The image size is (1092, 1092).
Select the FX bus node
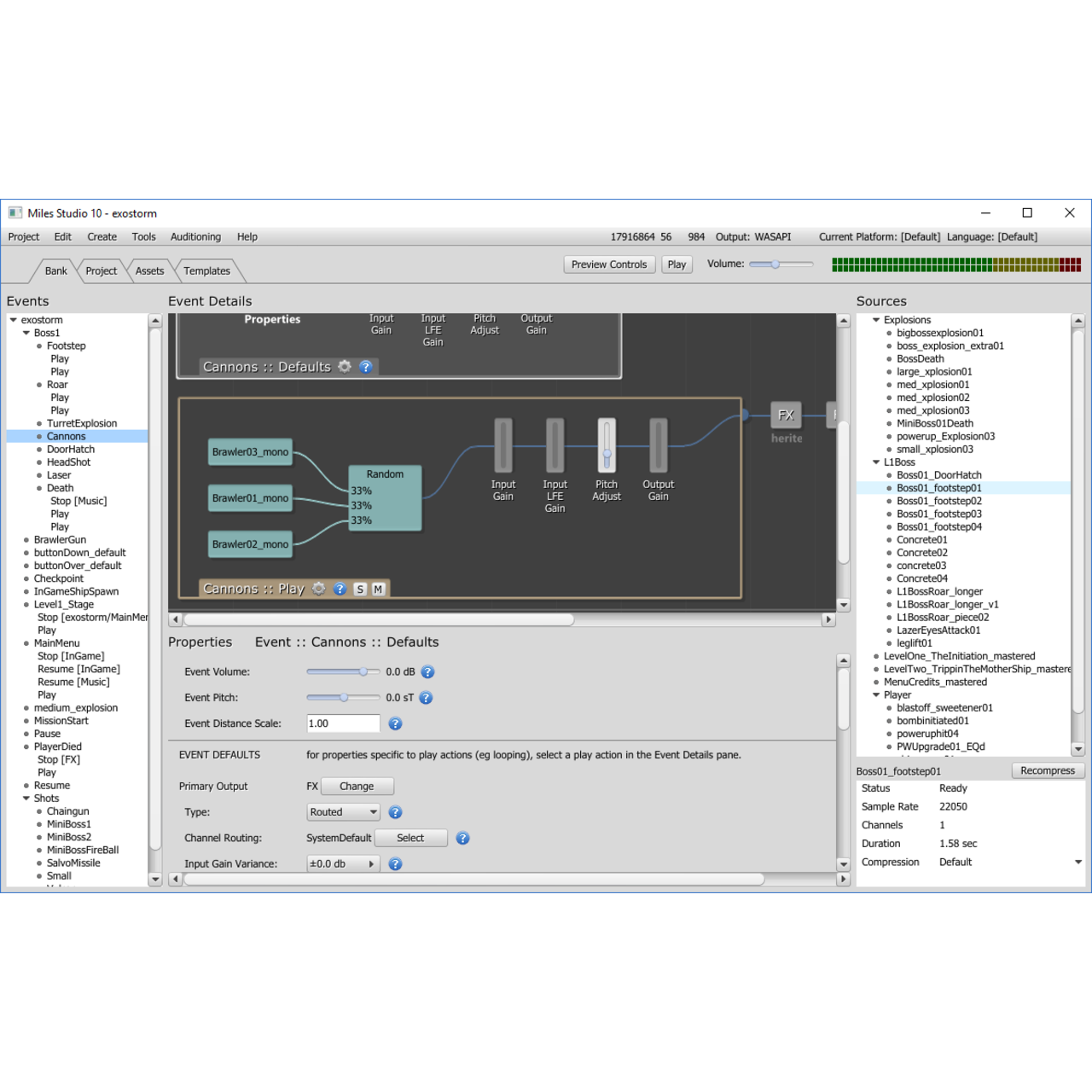click(786, 415)
